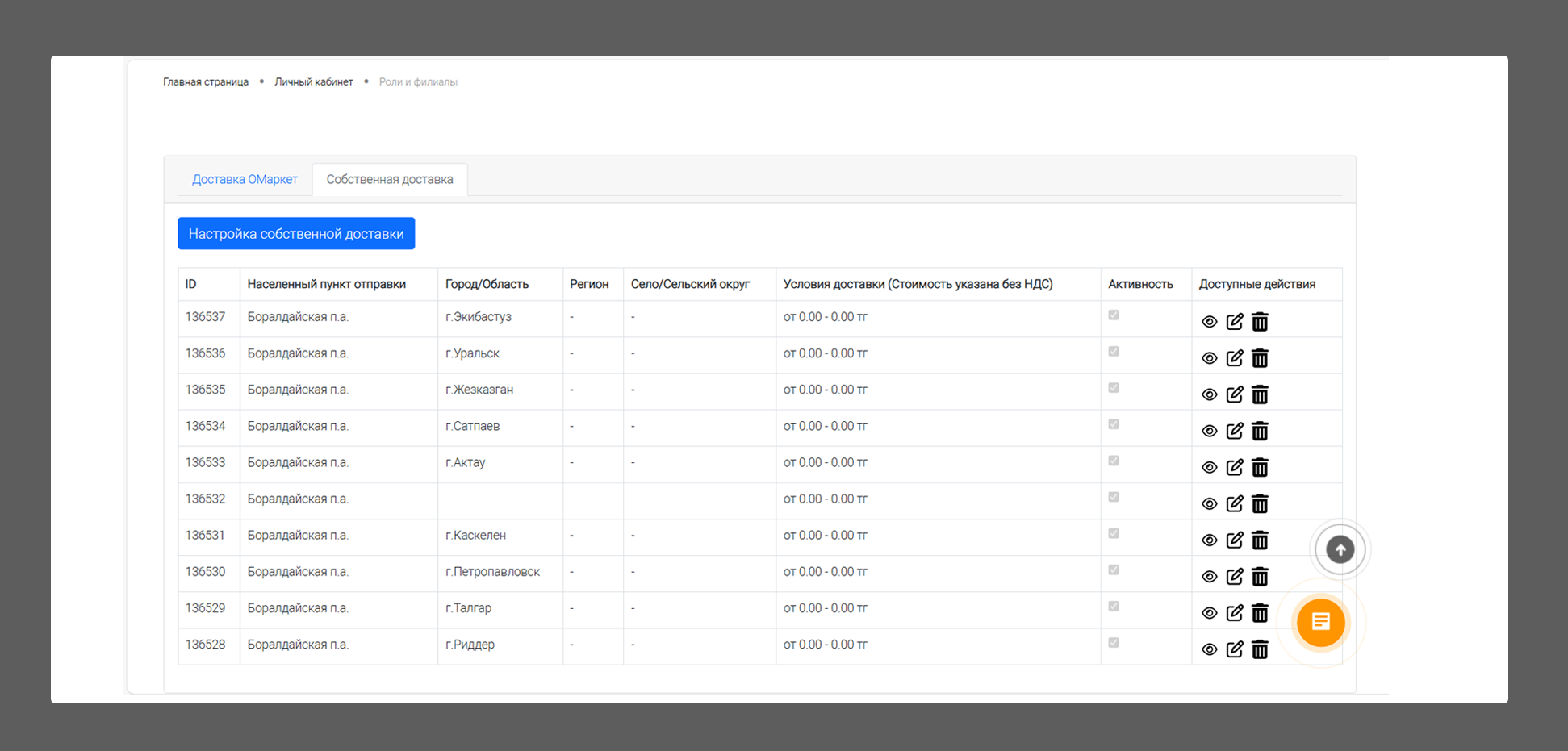The image size is (1568, 751).
Task: Open the orange chat widget button
Action: [1321, 622]
